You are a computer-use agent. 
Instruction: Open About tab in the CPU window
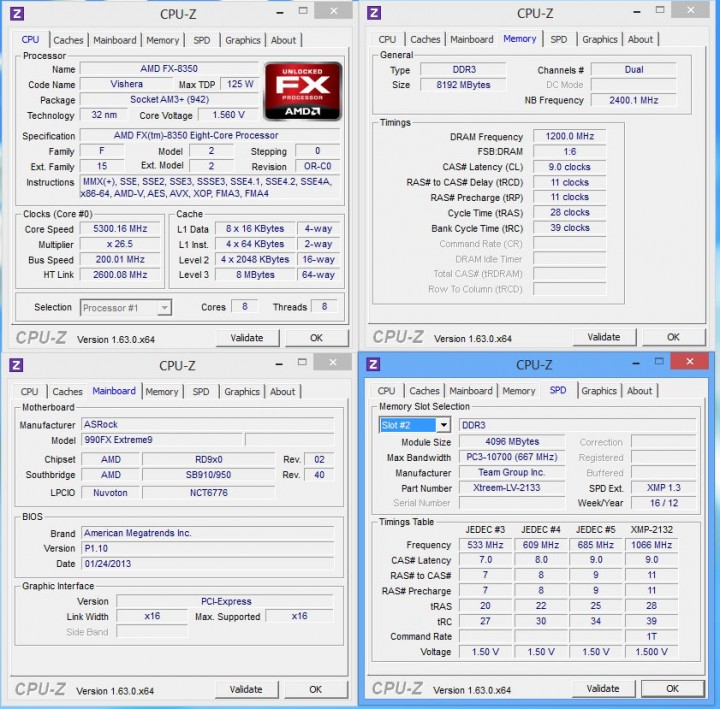[283, 40]
